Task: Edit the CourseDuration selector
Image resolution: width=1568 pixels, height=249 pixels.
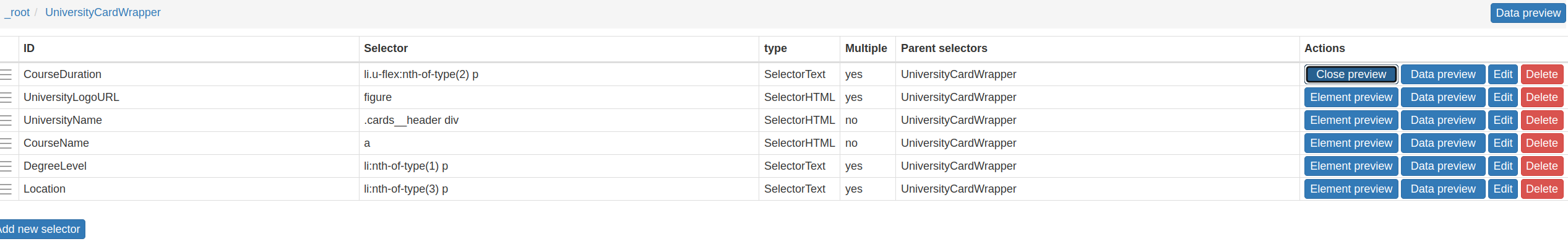Action: (x=1502, y=74)
